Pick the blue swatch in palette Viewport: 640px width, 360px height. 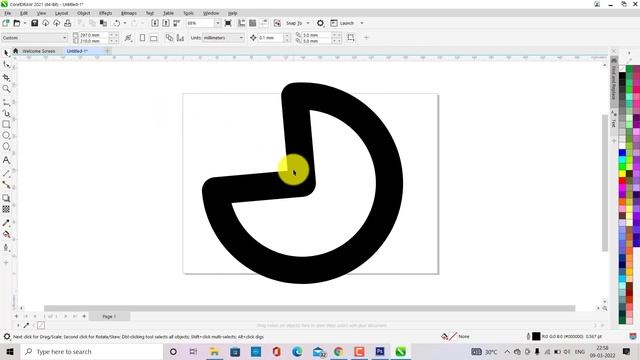coord(622,153)
